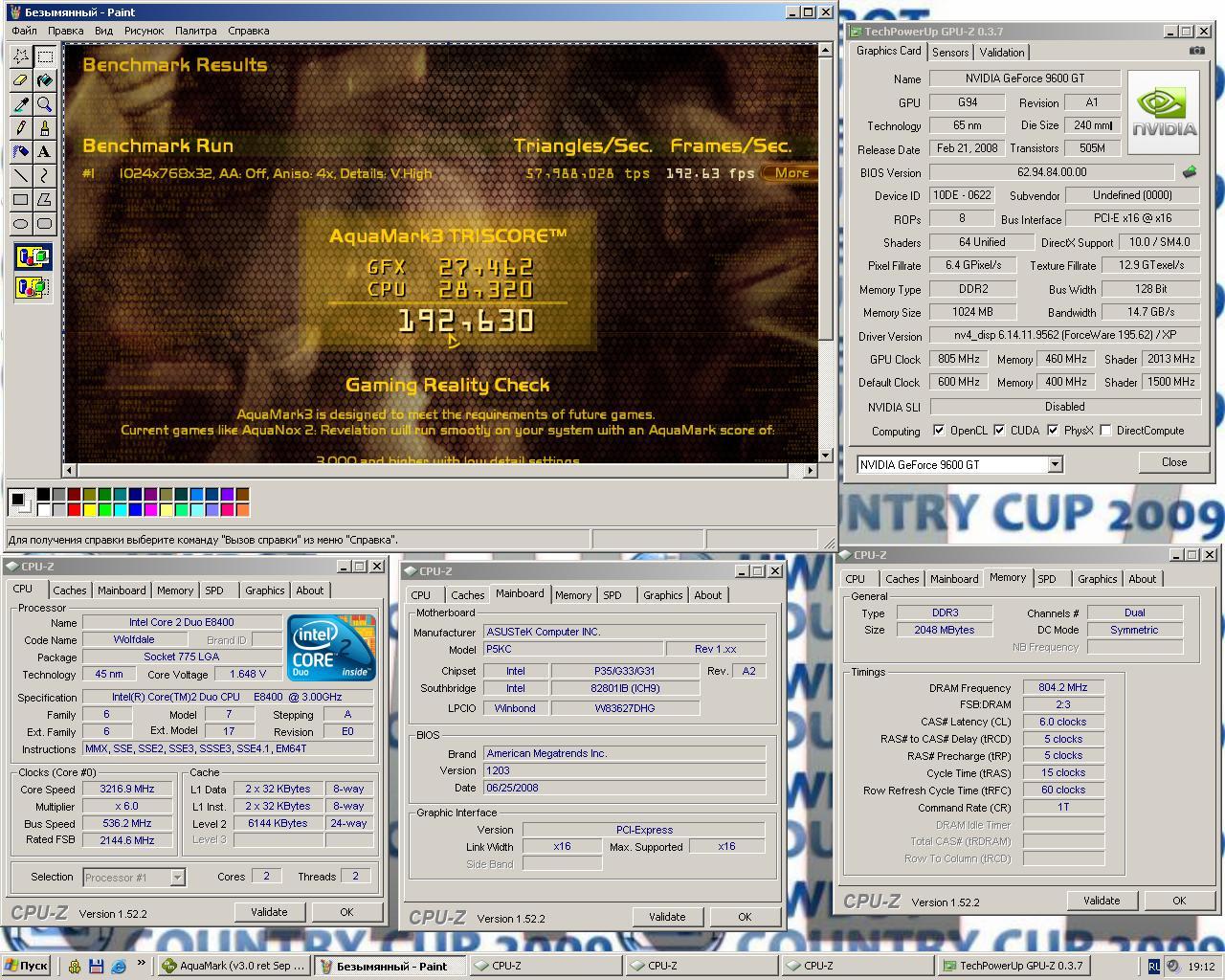Switch to the Sensors tab in GPU-Z
1225x980 pixels.
[950, 53]
